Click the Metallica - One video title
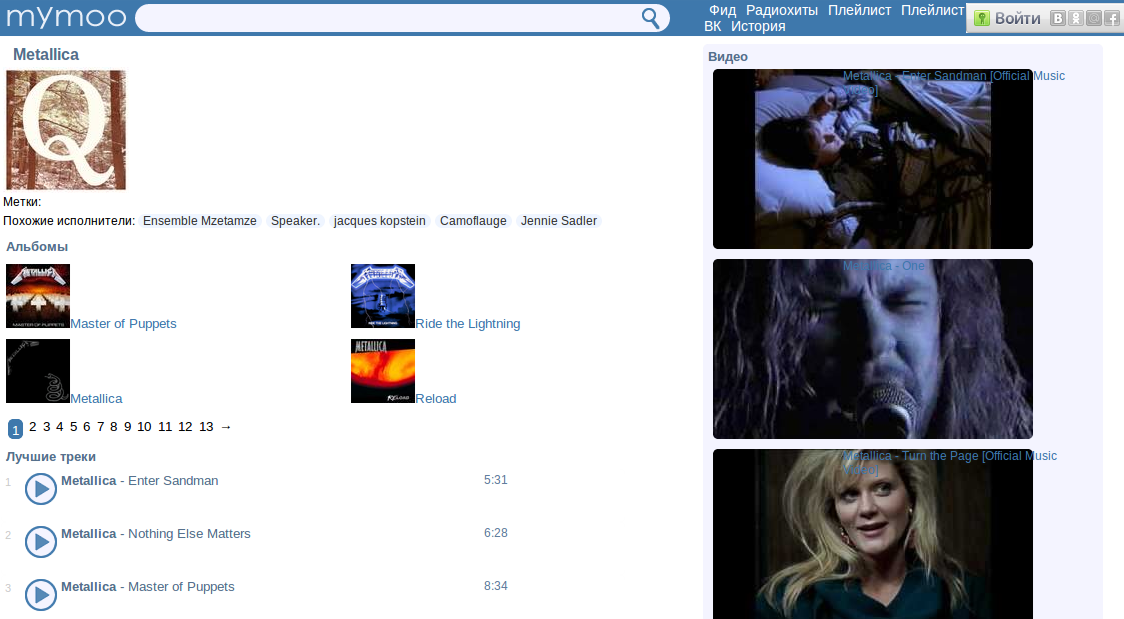The width and height of the screenshot is (1124, 619). point(883,266)
